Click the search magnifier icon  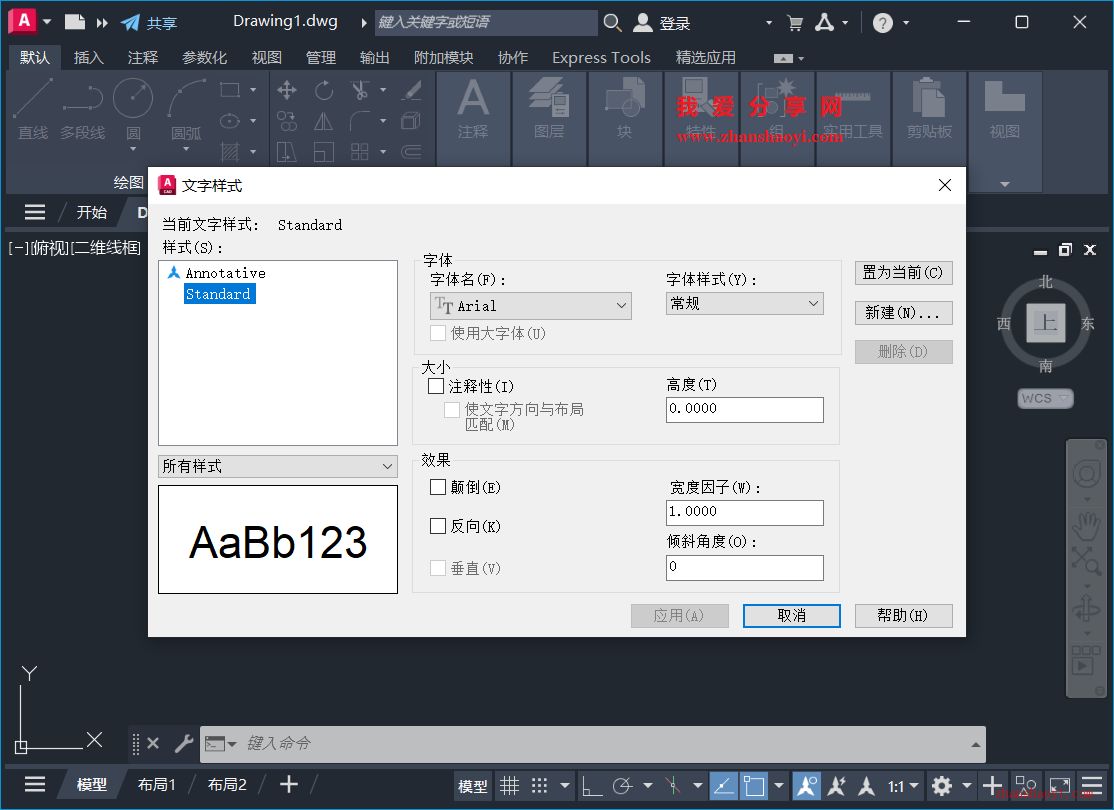coord(612,23)
